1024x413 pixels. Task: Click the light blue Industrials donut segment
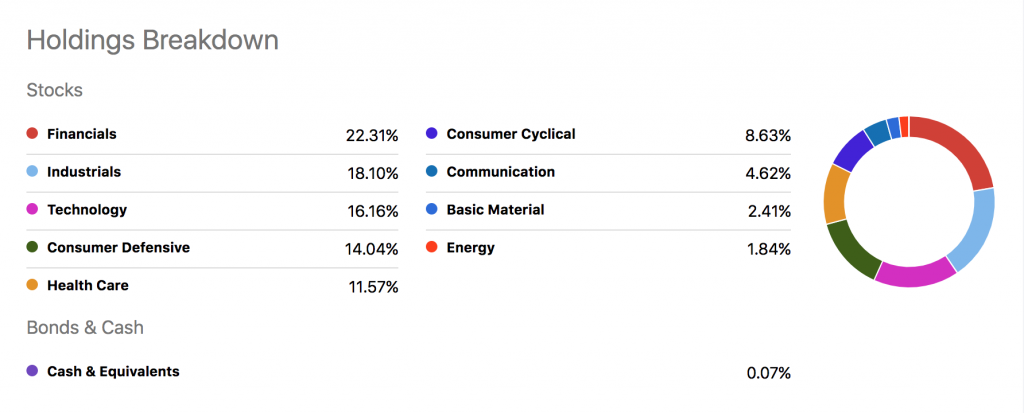[x=974, y=229]
